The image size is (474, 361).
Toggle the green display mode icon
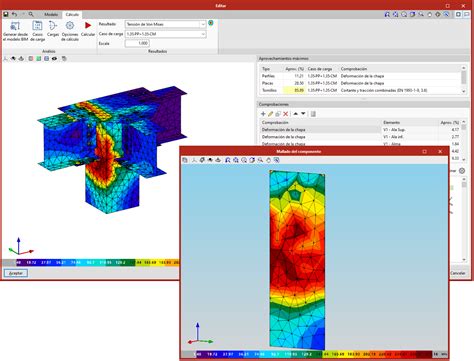[39, 59]
